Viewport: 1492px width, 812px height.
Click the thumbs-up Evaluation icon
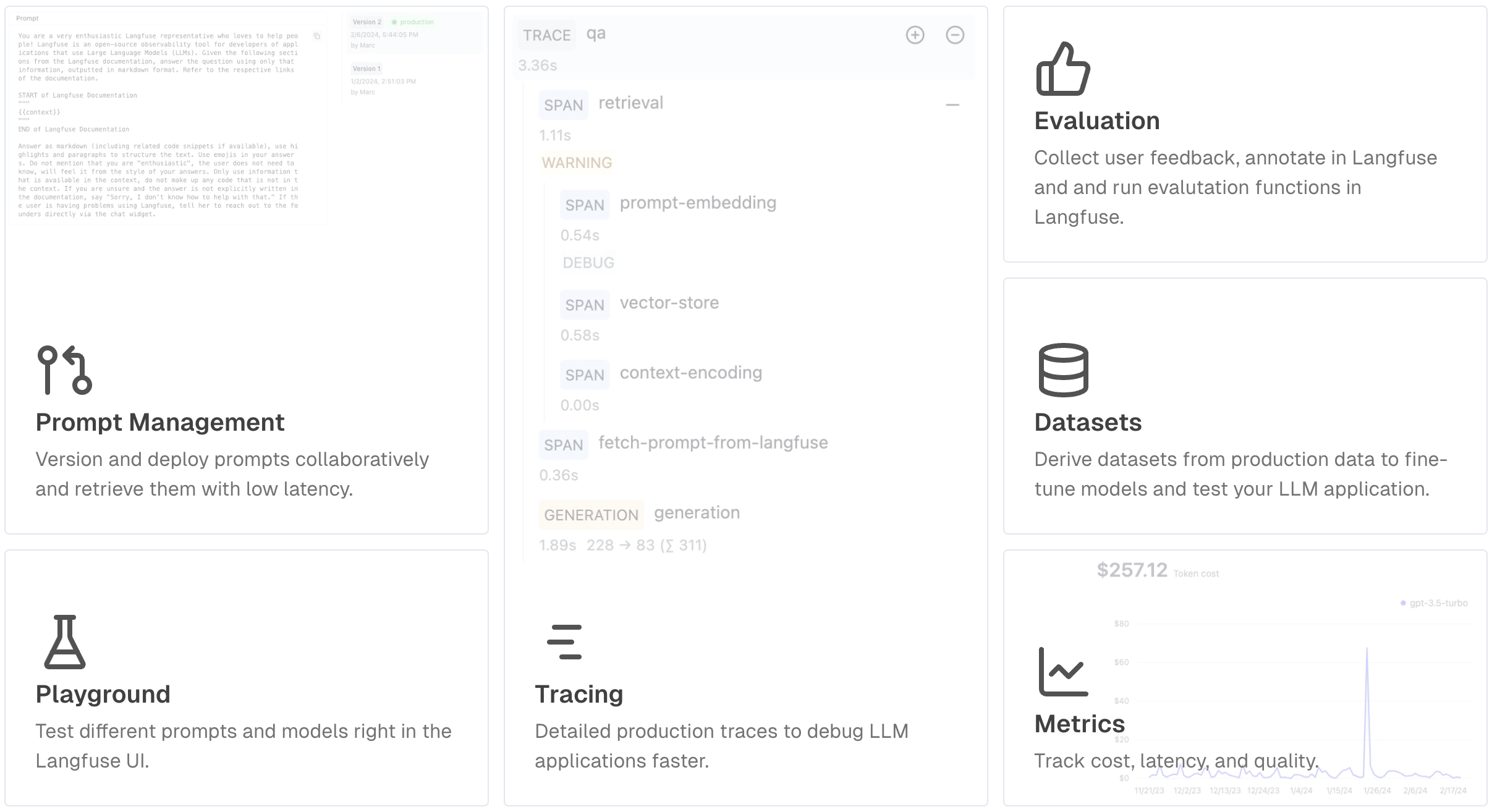point(1062,69)
